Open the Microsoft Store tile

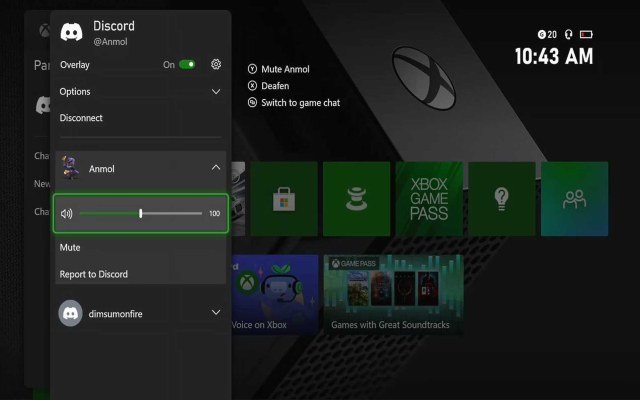tap(284, 199)
